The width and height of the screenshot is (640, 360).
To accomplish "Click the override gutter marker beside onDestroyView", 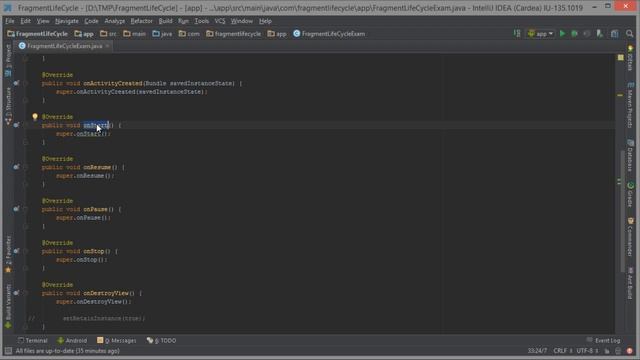I will click(x=16, y=293).
